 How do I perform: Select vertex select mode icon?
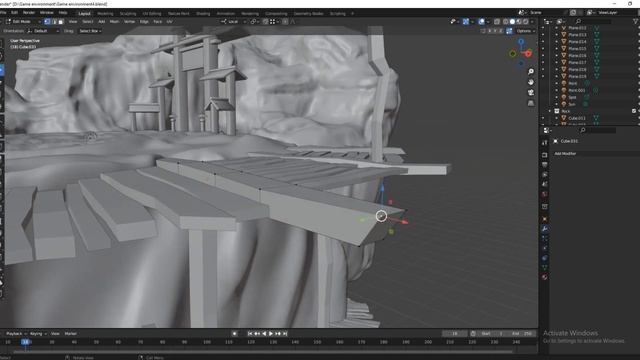tap(47, 22)
